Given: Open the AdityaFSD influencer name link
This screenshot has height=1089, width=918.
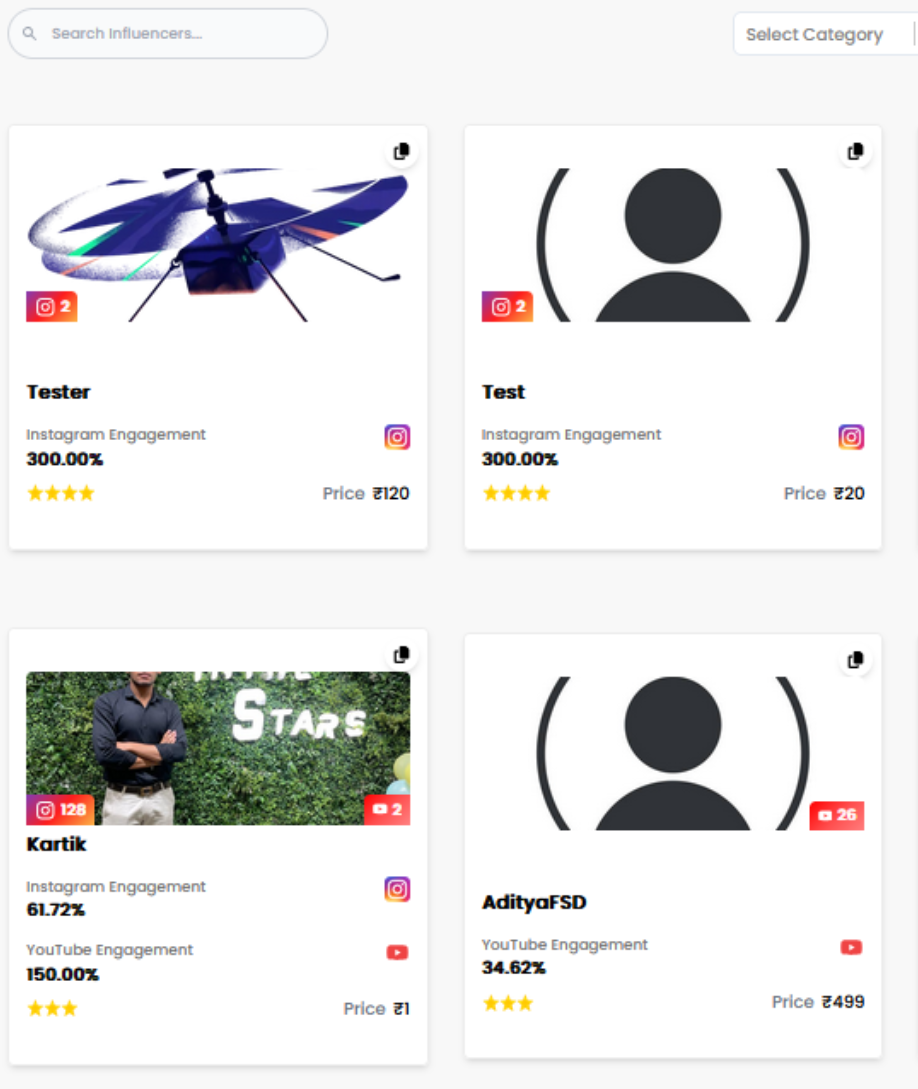Looking at the screenshot, I should (534, 902).
